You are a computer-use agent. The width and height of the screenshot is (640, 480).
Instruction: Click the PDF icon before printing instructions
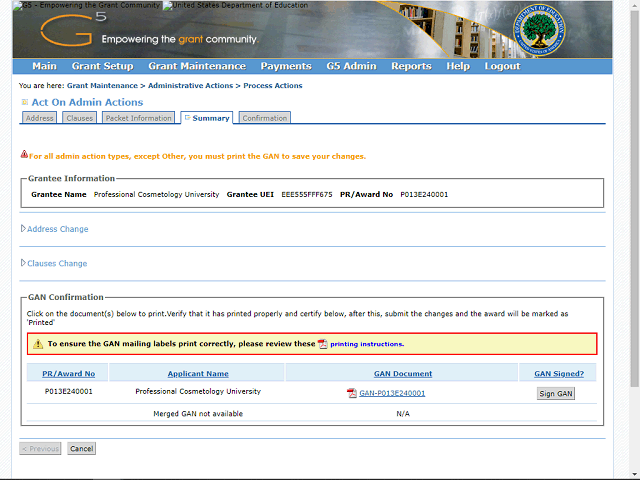[323, 344]
